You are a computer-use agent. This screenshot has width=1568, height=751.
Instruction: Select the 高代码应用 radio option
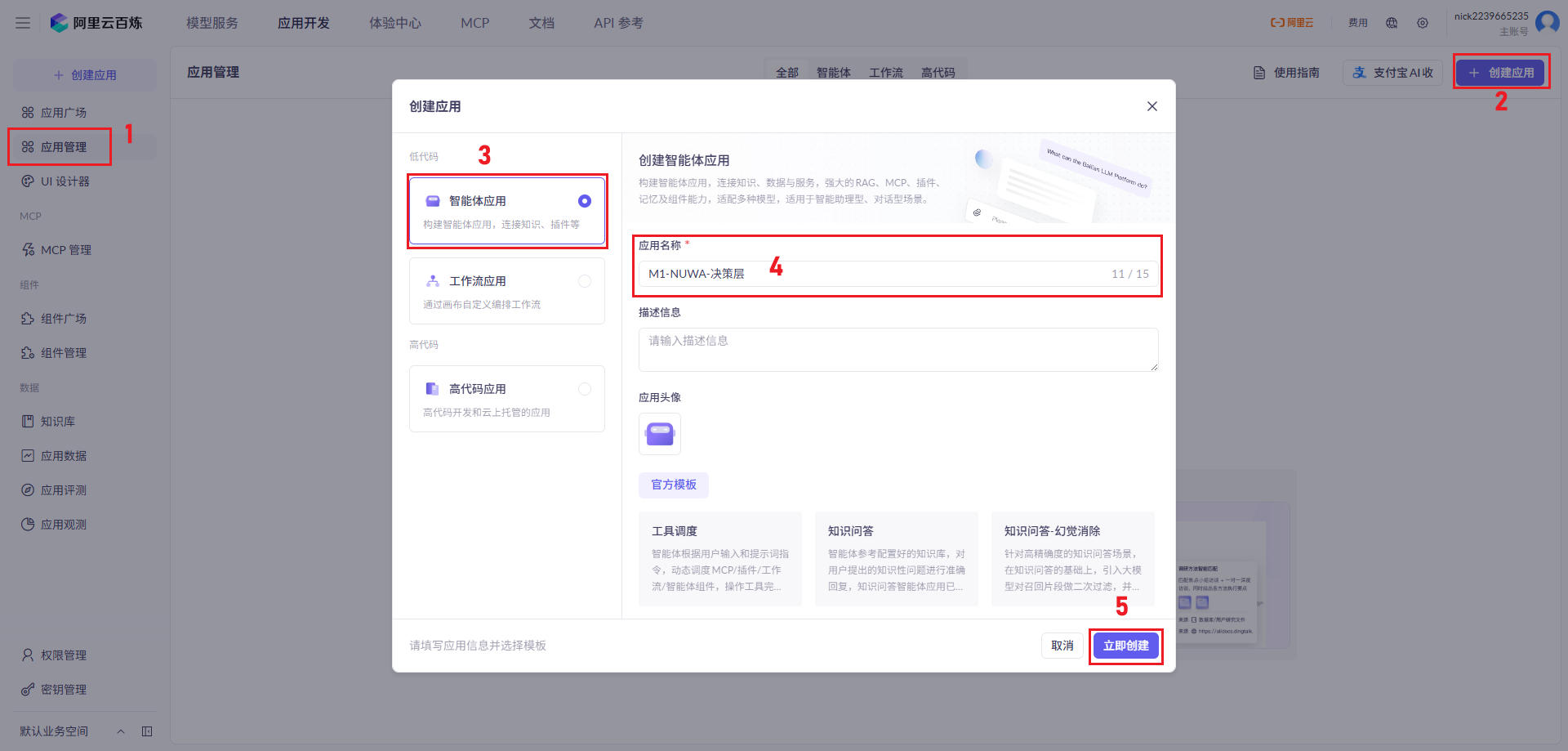(x=585, y=389)
